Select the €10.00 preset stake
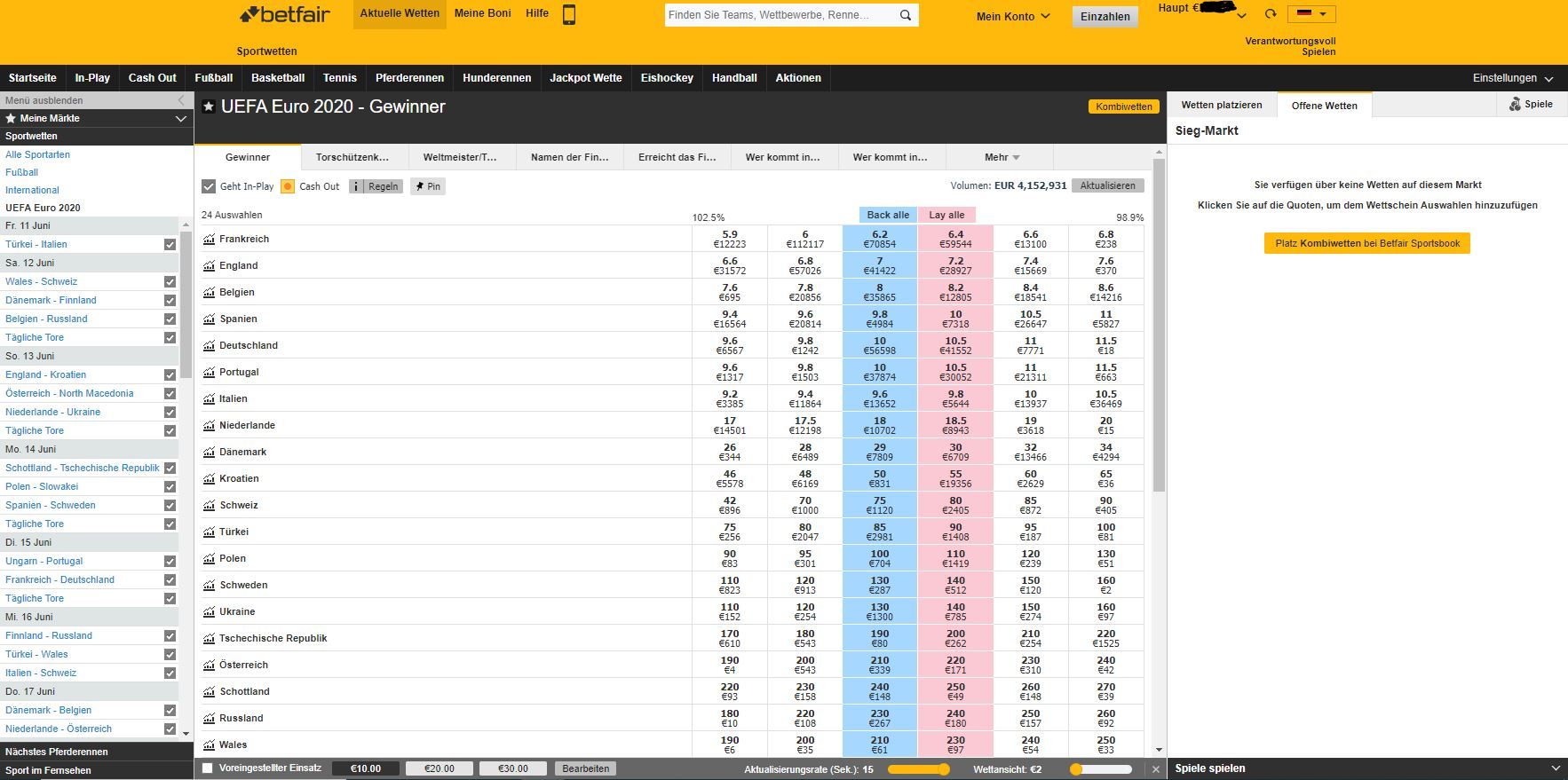 365,768
